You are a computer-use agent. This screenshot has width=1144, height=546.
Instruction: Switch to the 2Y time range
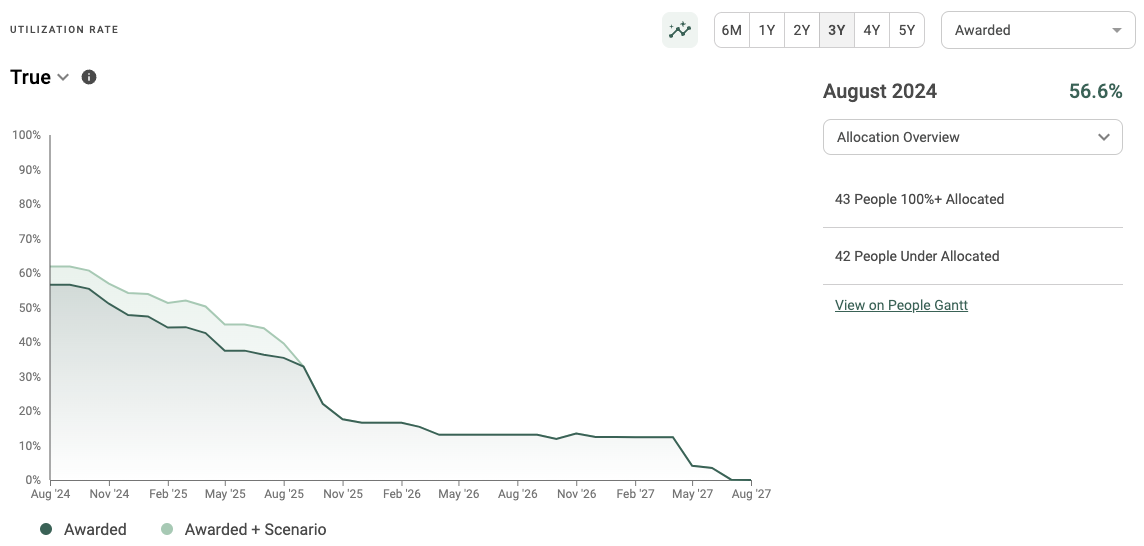click(802, 30)
